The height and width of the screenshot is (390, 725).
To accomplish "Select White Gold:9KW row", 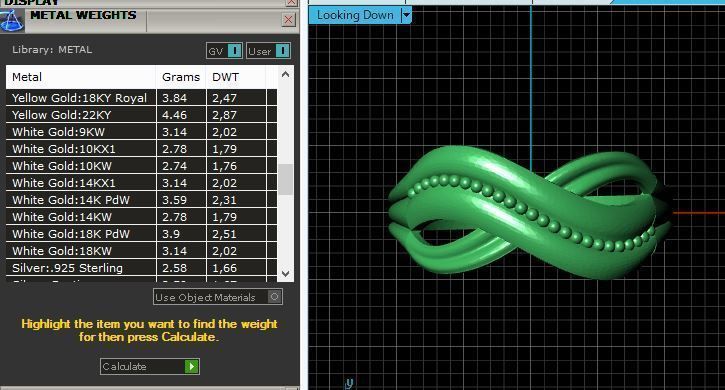I will coord(141,132).
